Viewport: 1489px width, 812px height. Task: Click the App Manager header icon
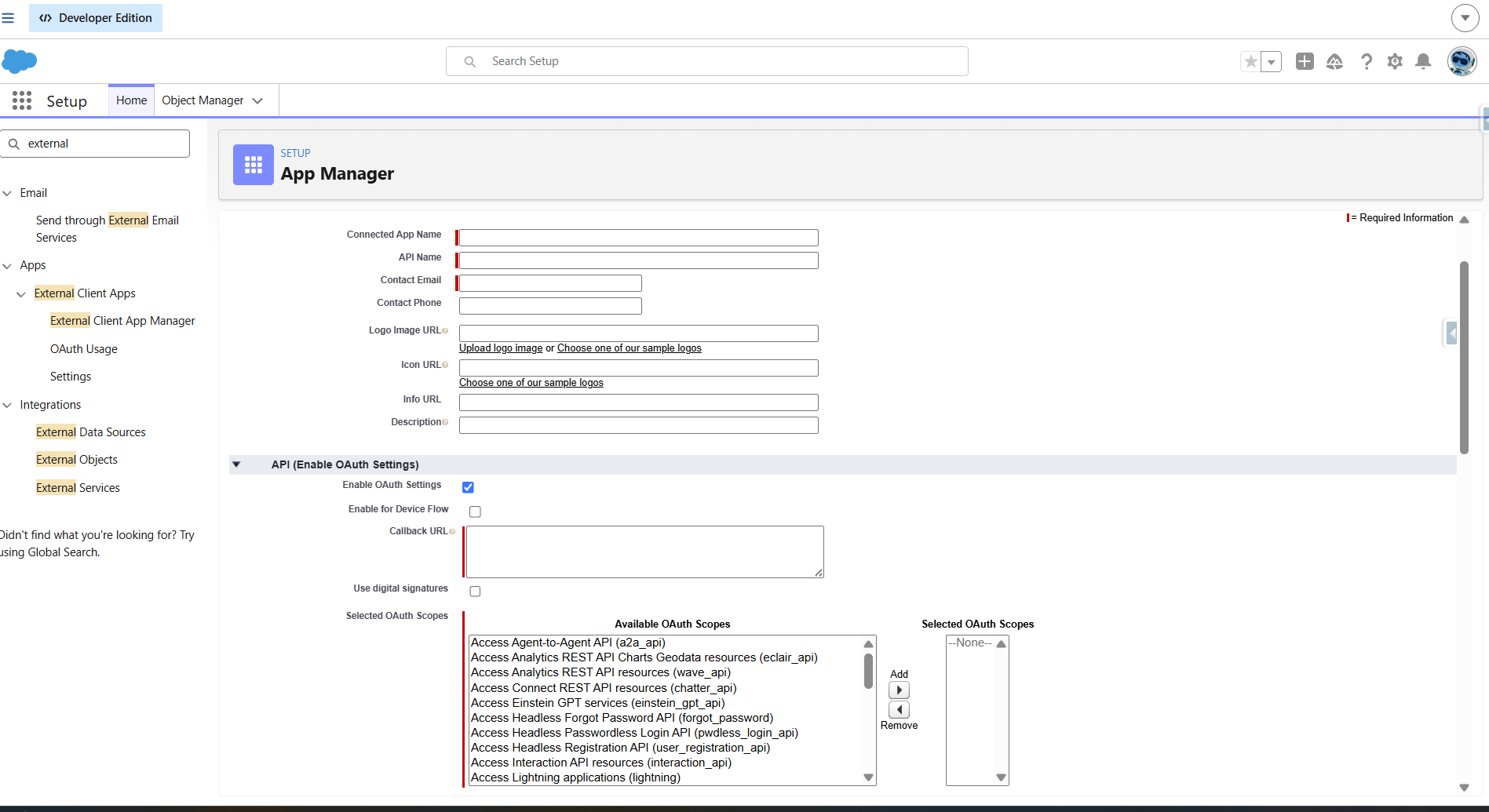point(254,165)
